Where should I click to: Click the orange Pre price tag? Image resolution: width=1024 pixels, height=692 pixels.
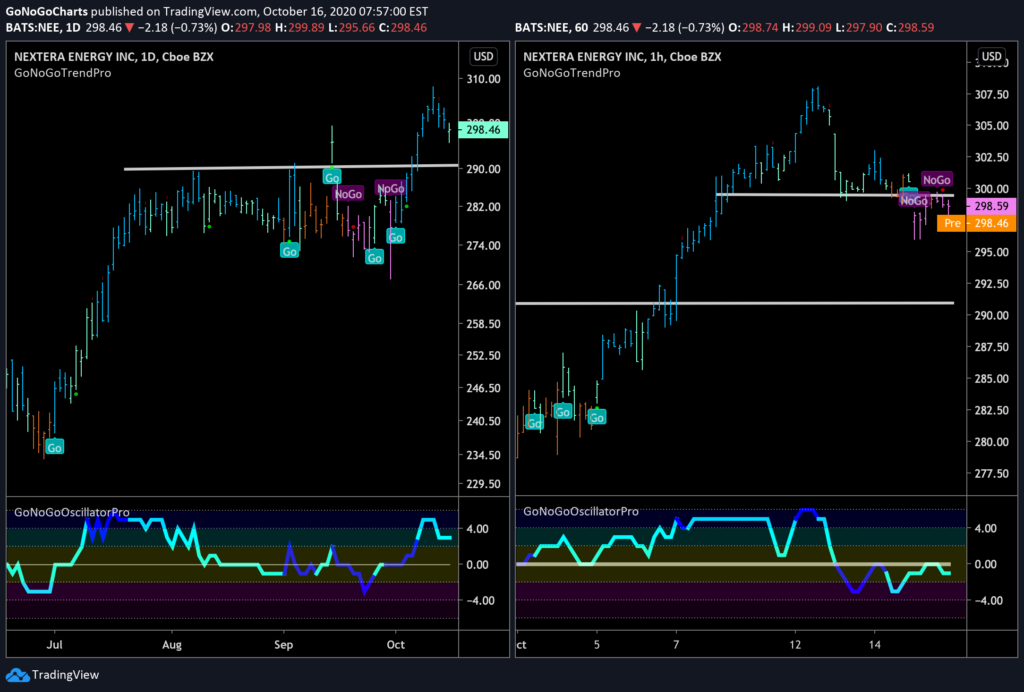[x=952, y=223]
